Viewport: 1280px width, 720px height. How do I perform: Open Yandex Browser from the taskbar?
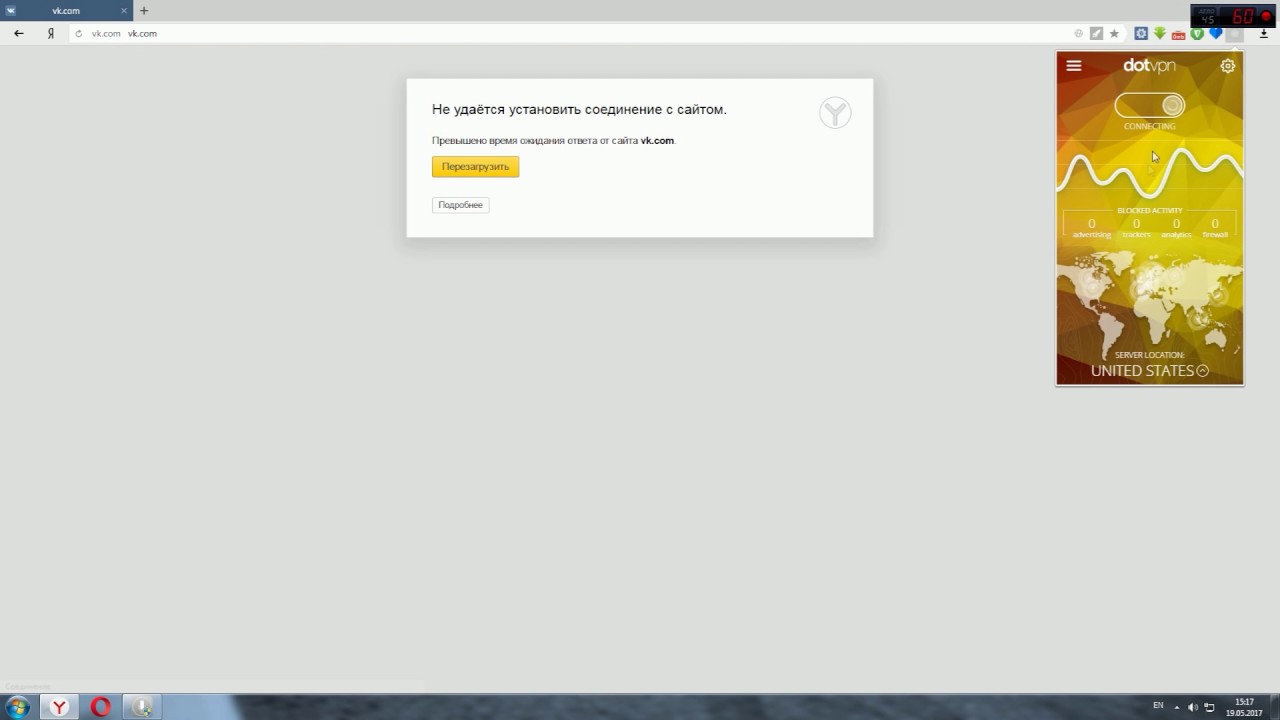60,707
